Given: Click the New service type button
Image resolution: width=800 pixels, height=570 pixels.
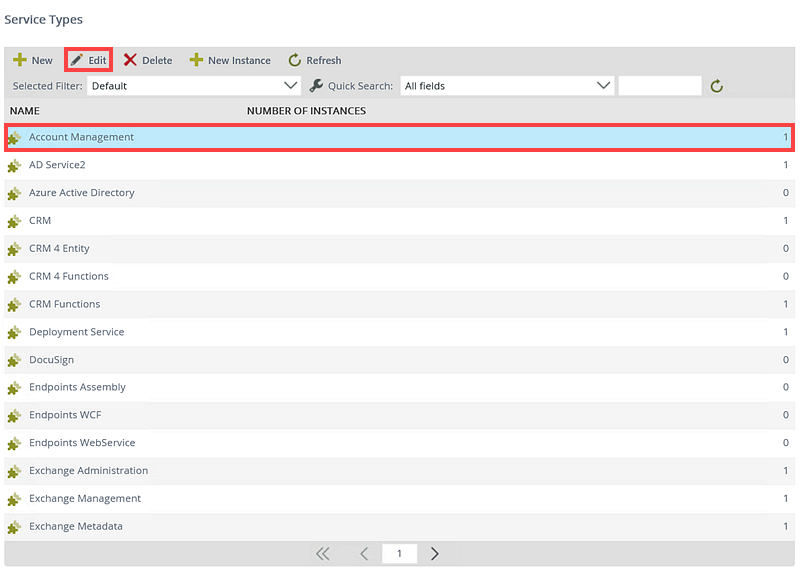Looking at the screenshot, I should click(33, 60).
